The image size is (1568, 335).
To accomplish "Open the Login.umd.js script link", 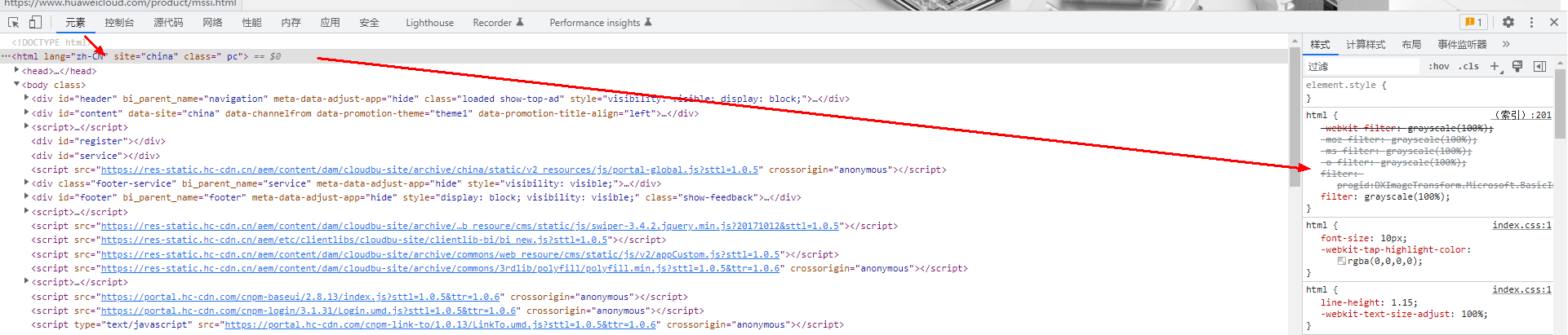I will tap(309, 311).
